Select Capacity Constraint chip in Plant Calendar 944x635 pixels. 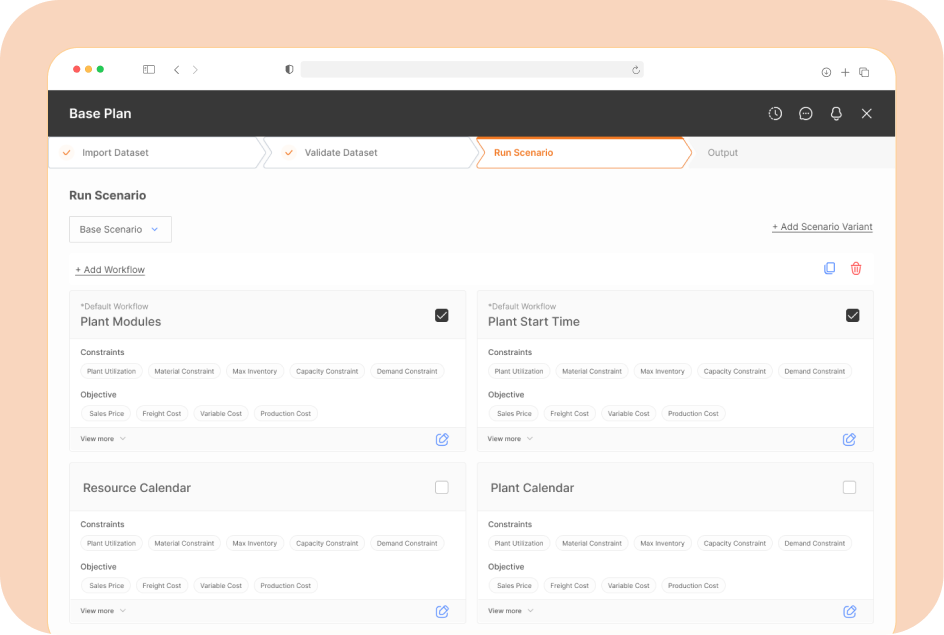coord(734,544)
